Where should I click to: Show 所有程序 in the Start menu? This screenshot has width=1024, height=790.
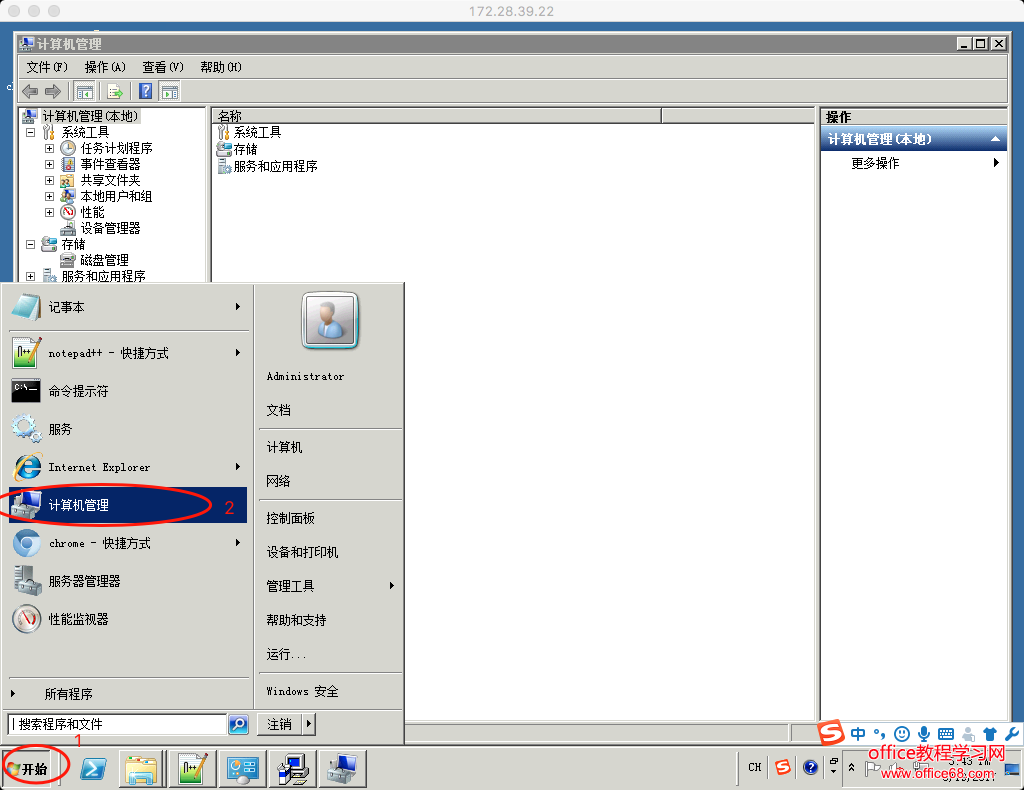[x=129, y=694]
